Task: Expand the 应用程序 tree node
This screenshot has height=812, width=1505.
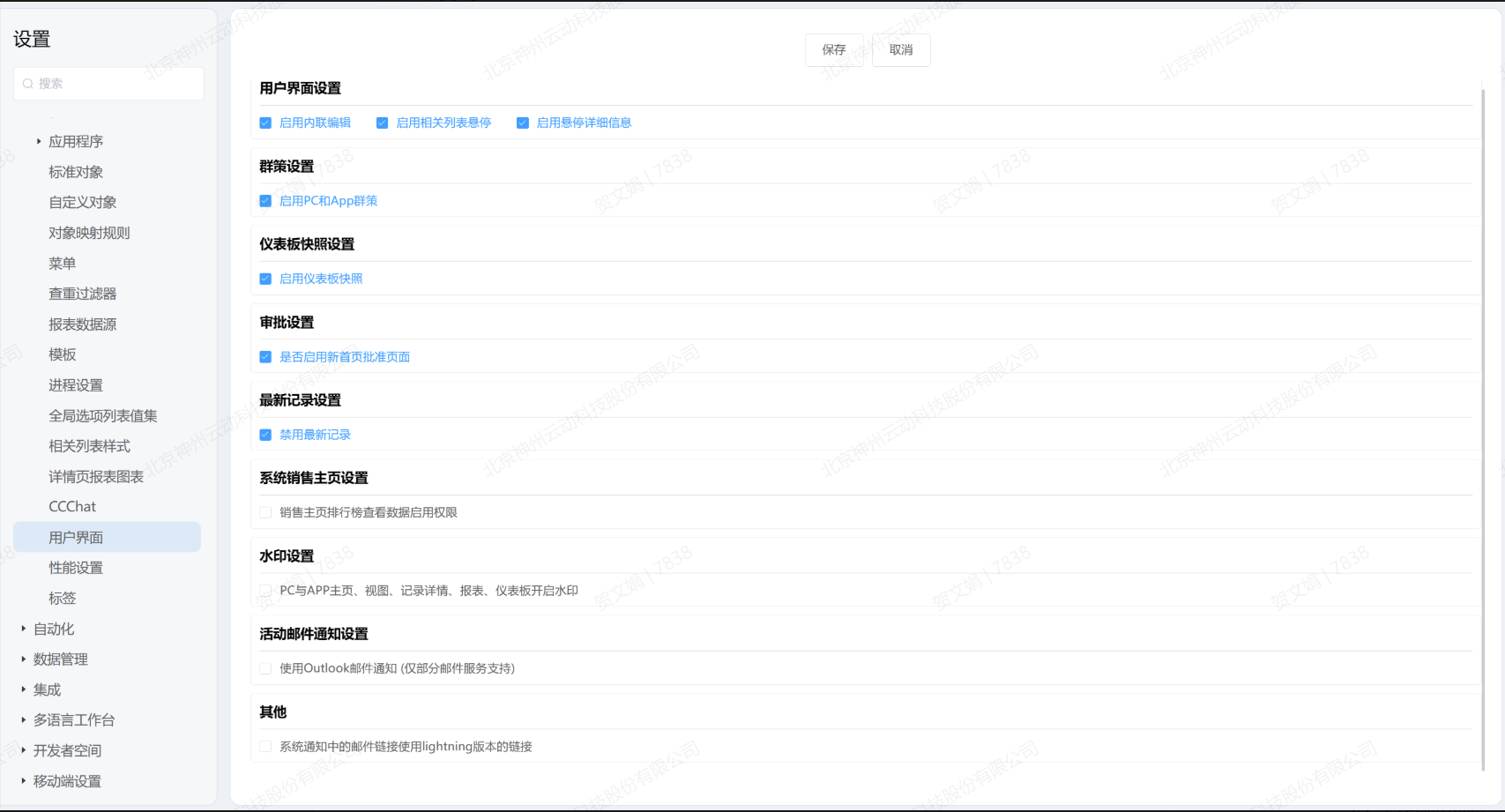Action: point(39,141)
